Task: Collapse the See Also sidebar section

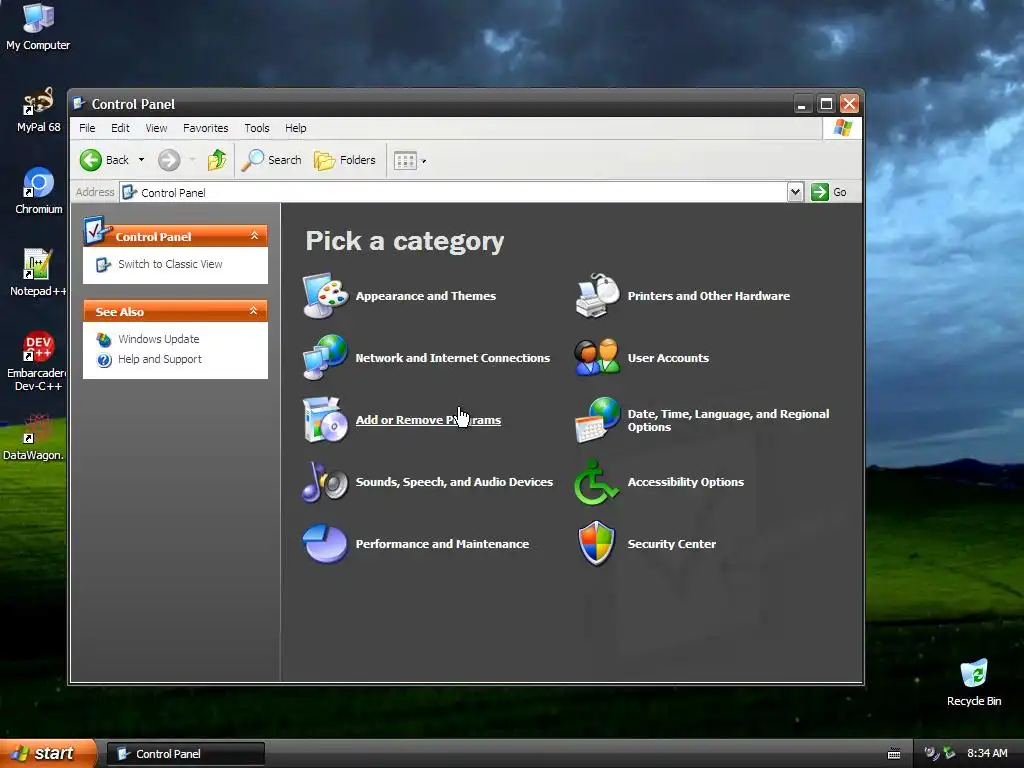Action: 253,311
